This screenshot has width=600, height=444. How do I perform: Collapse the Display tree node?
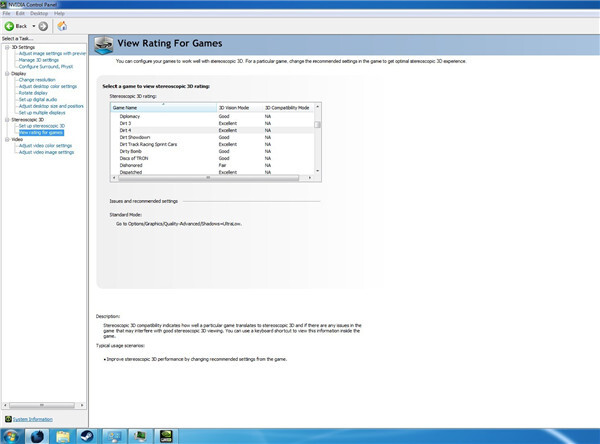[5, 73]
